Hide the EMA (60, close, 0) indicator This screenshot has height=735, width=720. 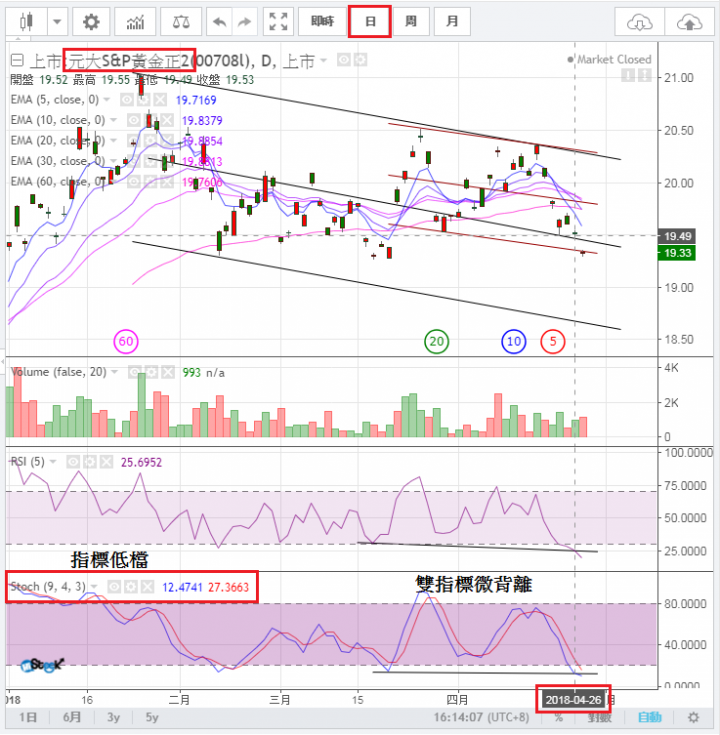point(134,181)
